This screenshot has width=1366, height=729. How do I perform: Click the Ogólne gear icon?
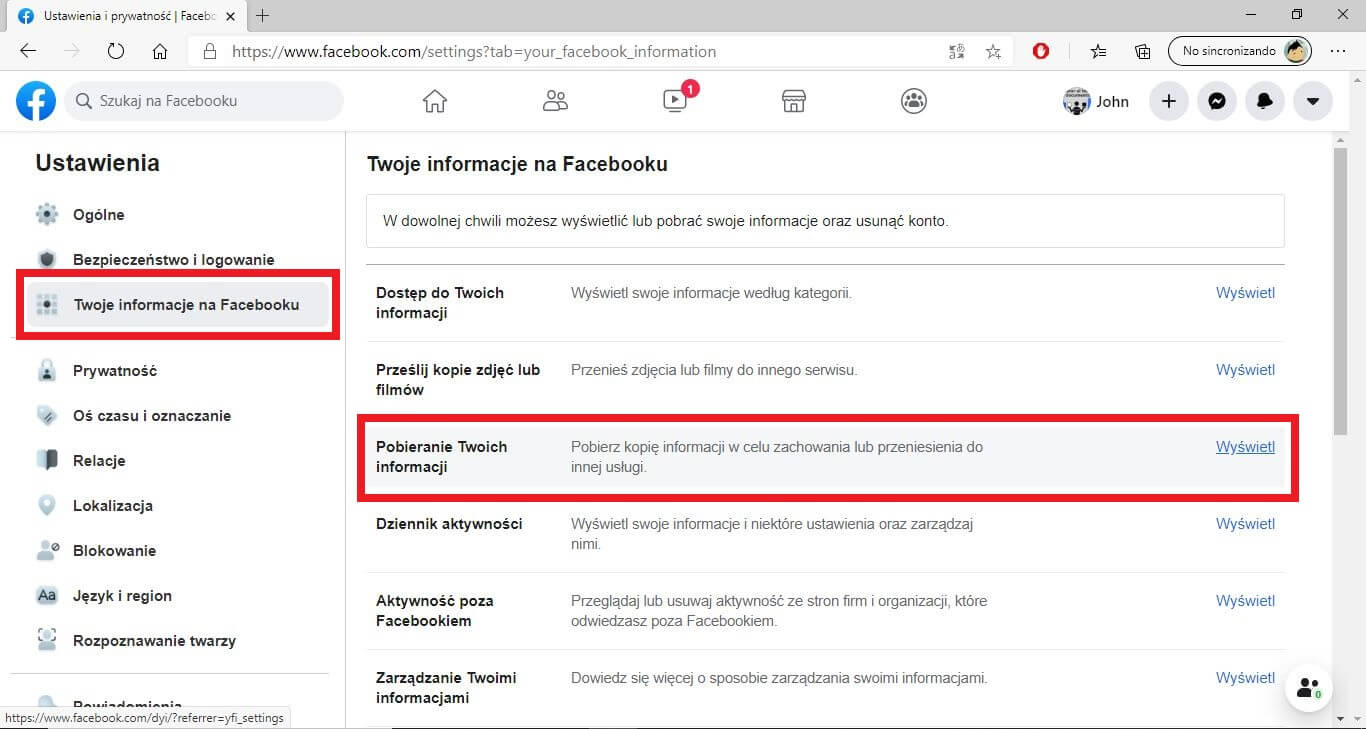[47, 215]
